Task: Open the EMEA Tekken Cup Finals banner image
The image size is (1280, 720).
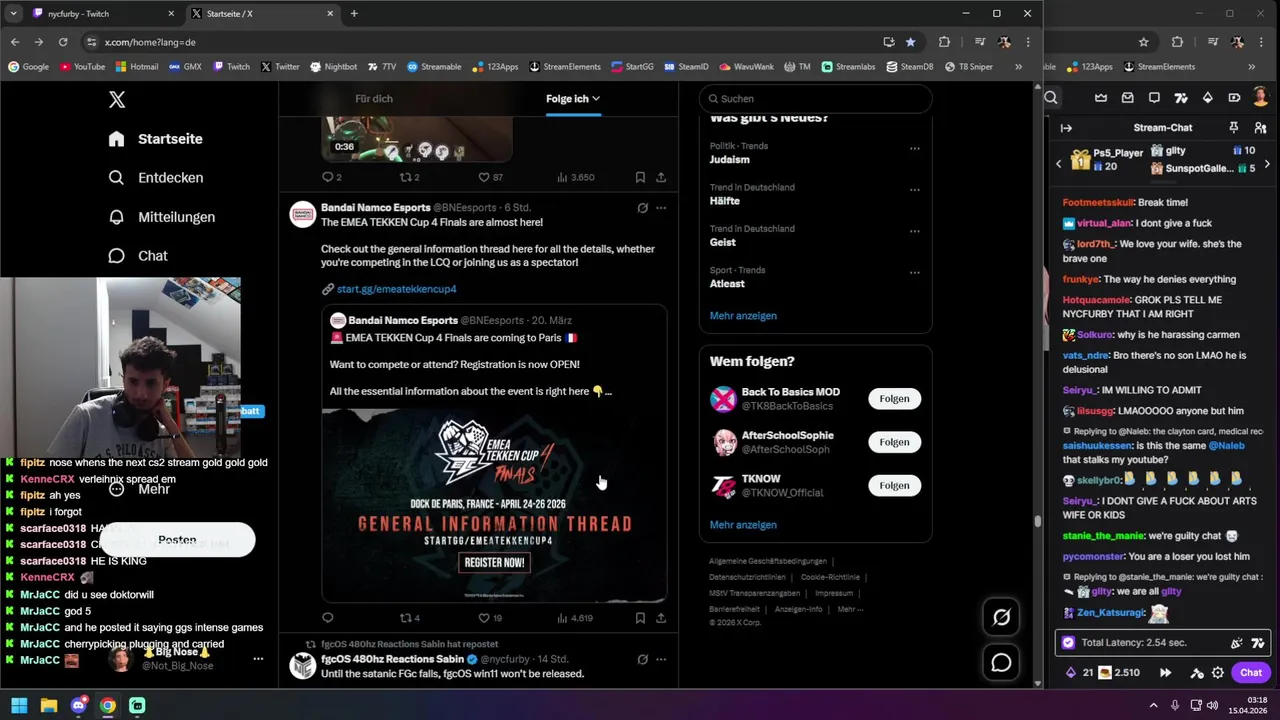Action: pos(494,504)
